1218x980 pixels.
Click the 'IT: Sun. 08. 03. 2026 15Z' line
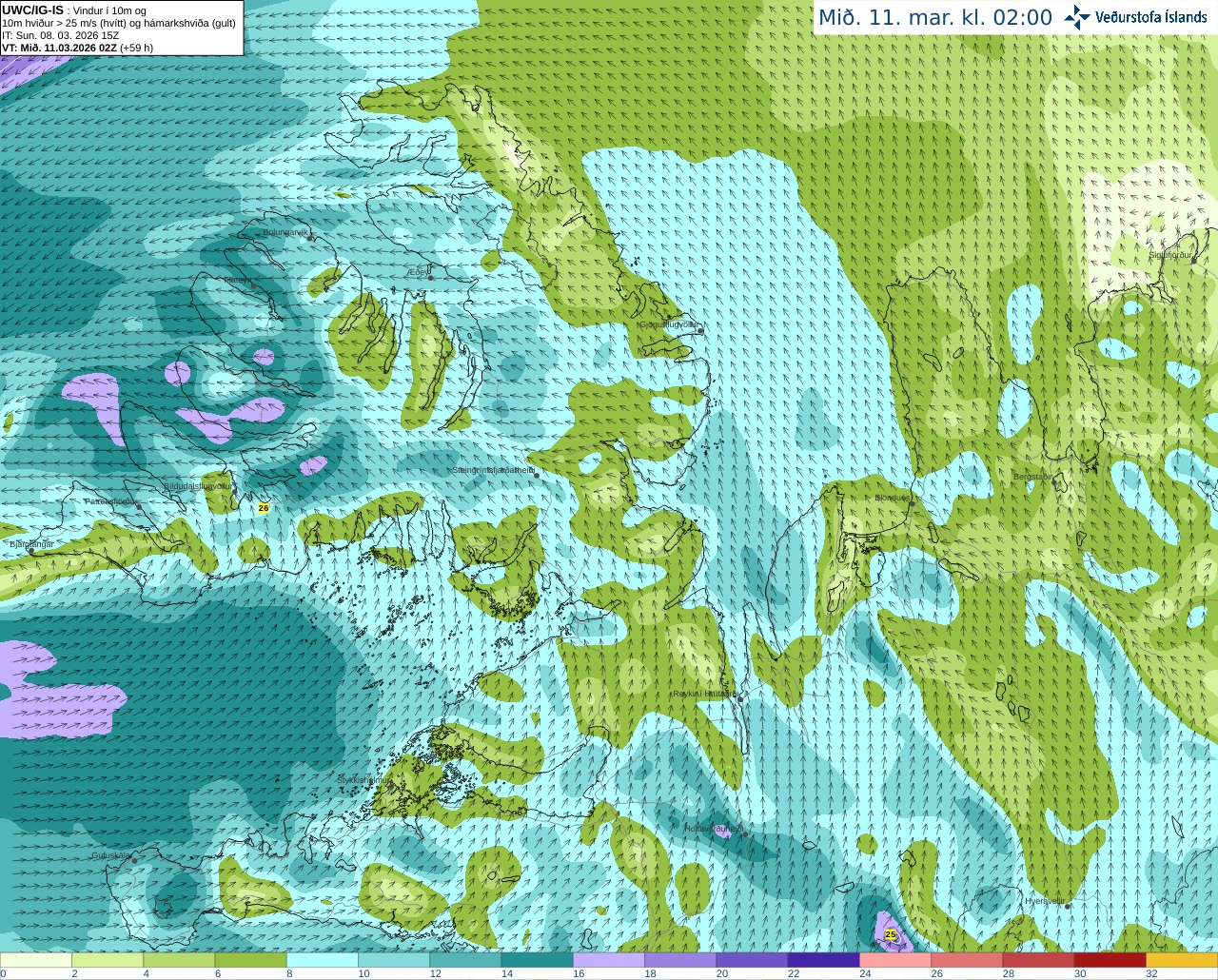61,35
